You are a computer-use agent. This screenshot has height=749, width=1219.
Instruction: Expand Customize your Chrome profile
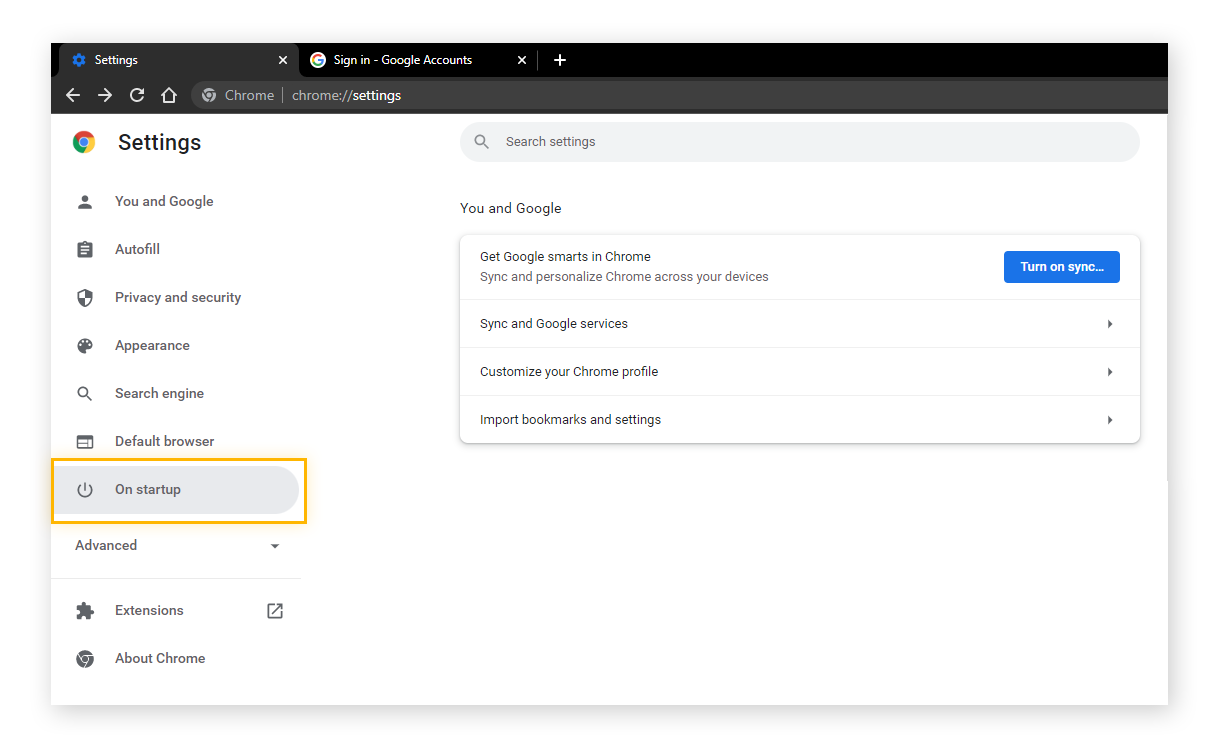pyautogui.click(x=800, y=371)
